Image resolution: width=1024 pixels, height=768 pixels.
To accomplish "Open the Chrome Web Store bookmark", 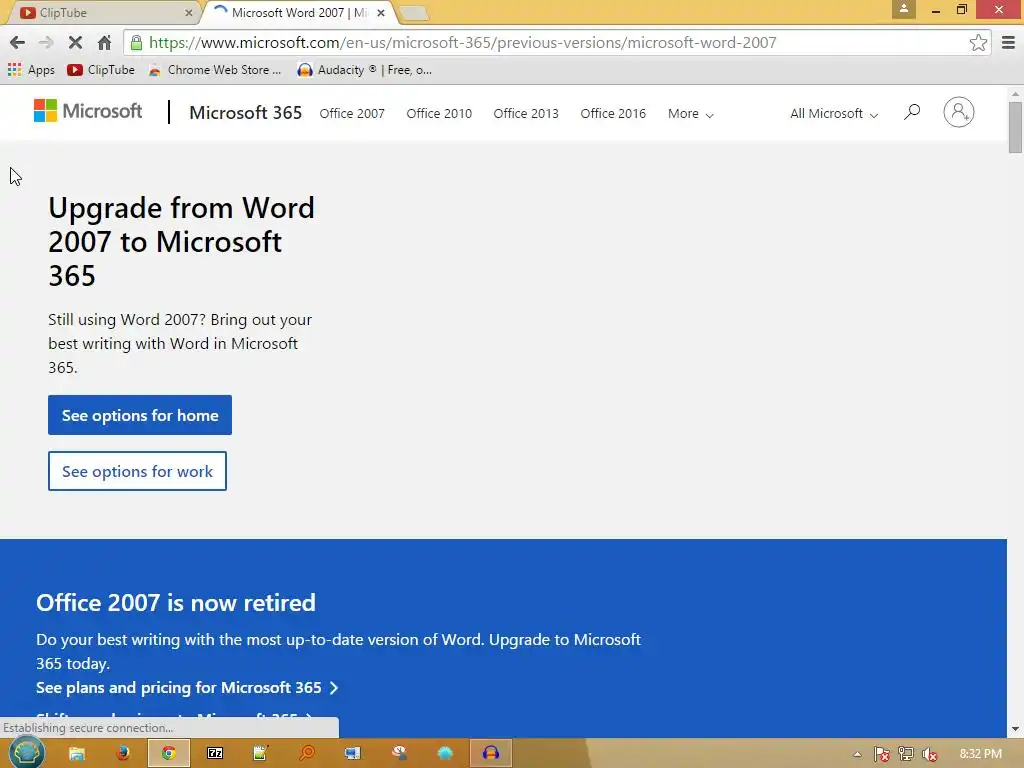I will click(215, 70).
